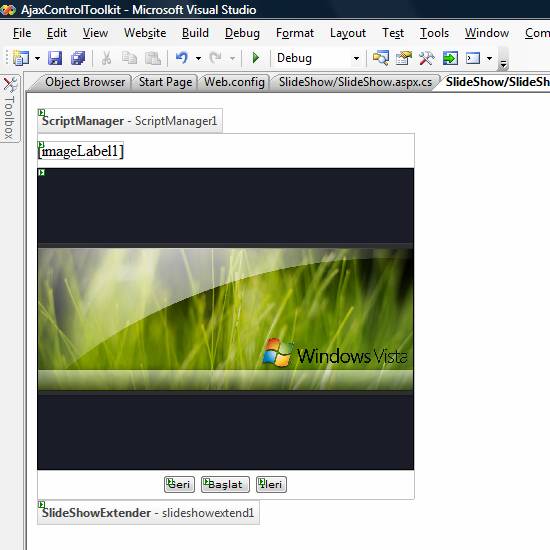Viewport: 550px width, 550px height.
Task: Click the SlideShowExtender smart tag glyph
Action: [42, 504]
